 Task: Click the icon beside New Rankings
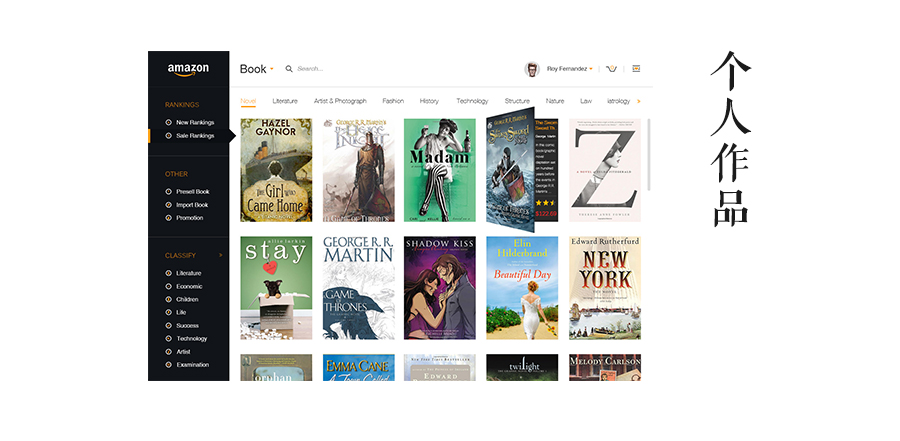[169, 122]
